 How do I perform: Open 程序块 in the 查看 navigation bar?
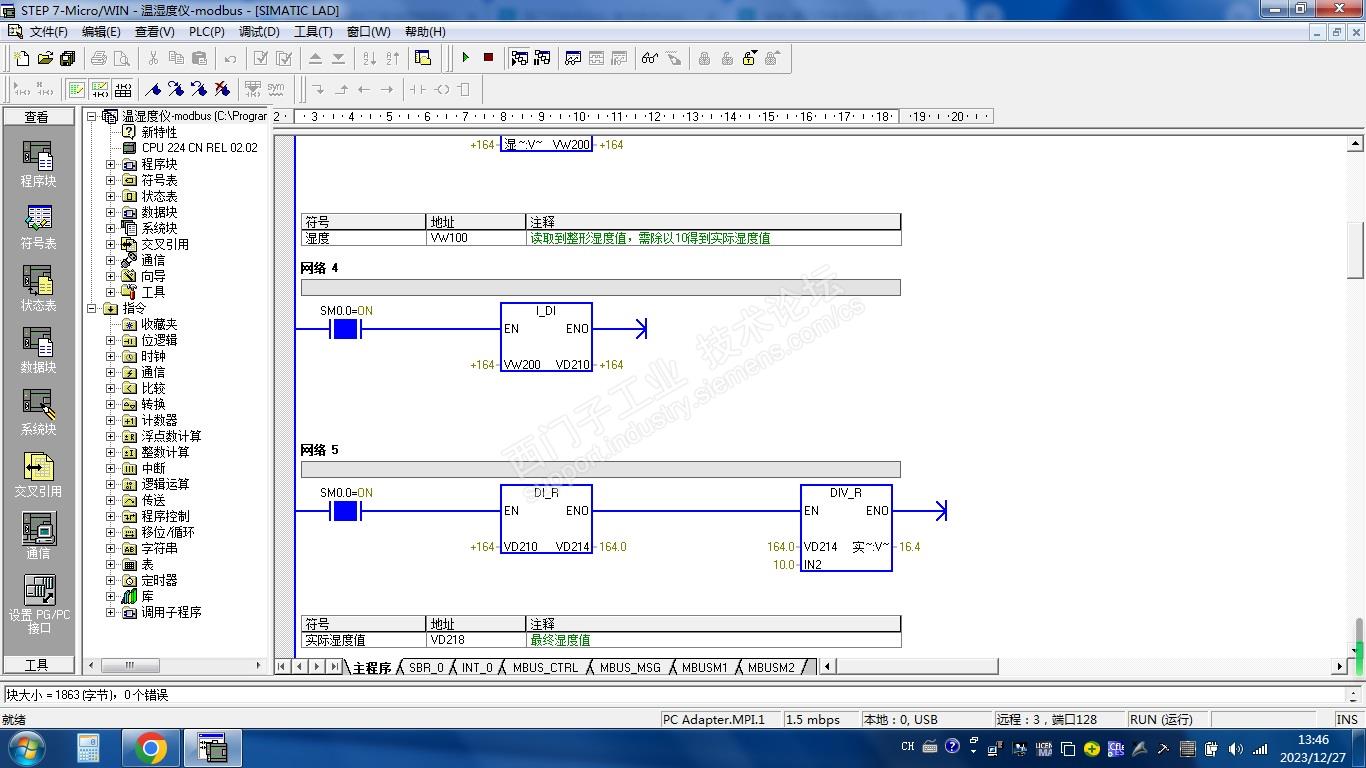point(38,164)
